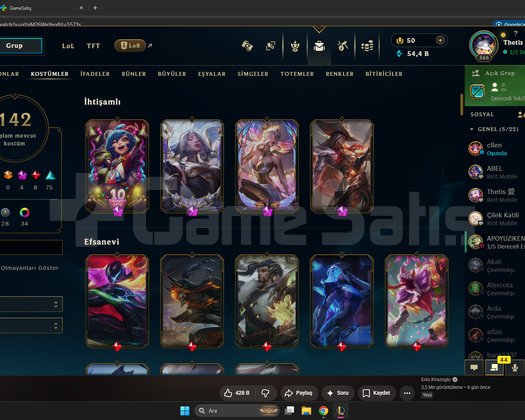Open the İhtişamlı gunslinger with hat skin card
Viewport: 525px width, 420px height.
(342, 166)
